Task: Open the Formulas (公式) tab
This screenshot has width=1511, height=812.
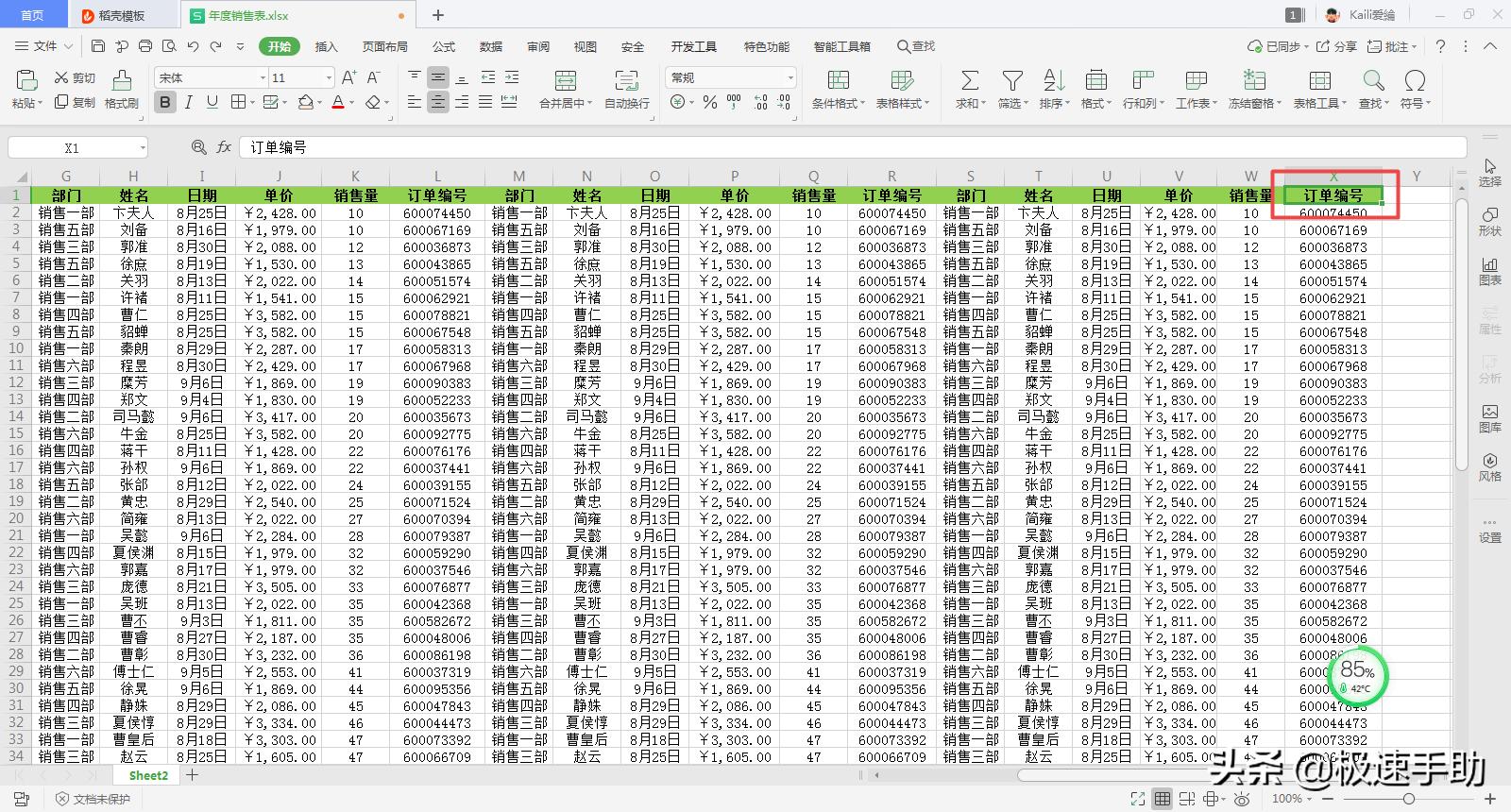Action: coord(444,46)
